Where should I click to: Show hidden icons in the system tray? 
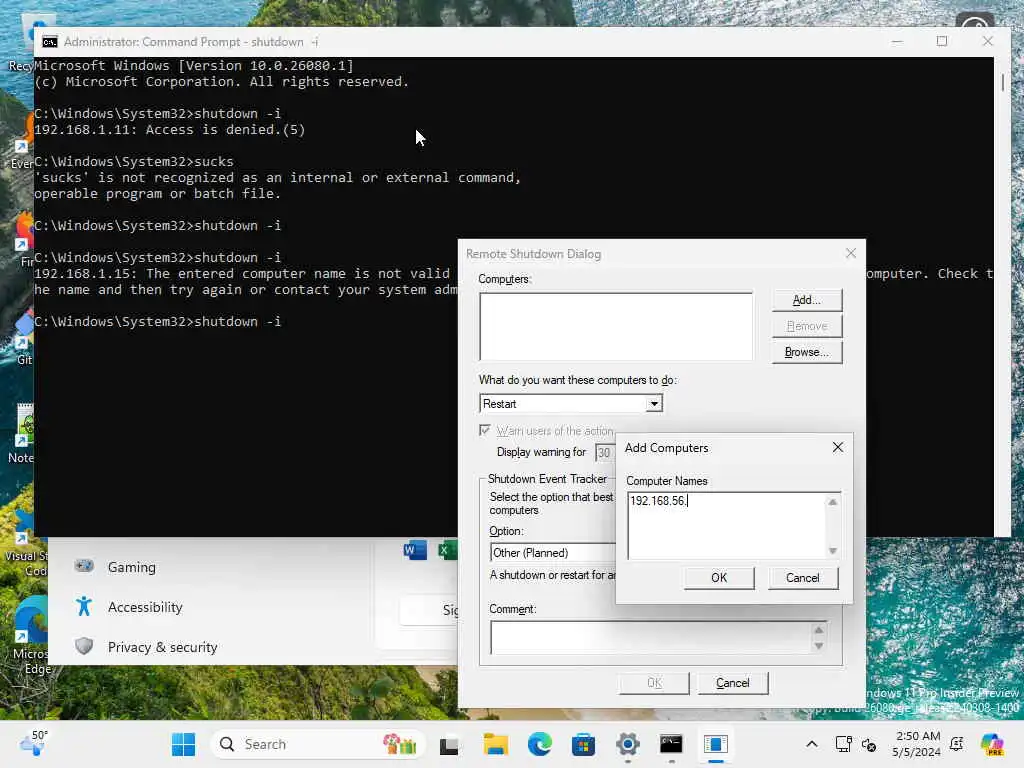tap(812, 744)
